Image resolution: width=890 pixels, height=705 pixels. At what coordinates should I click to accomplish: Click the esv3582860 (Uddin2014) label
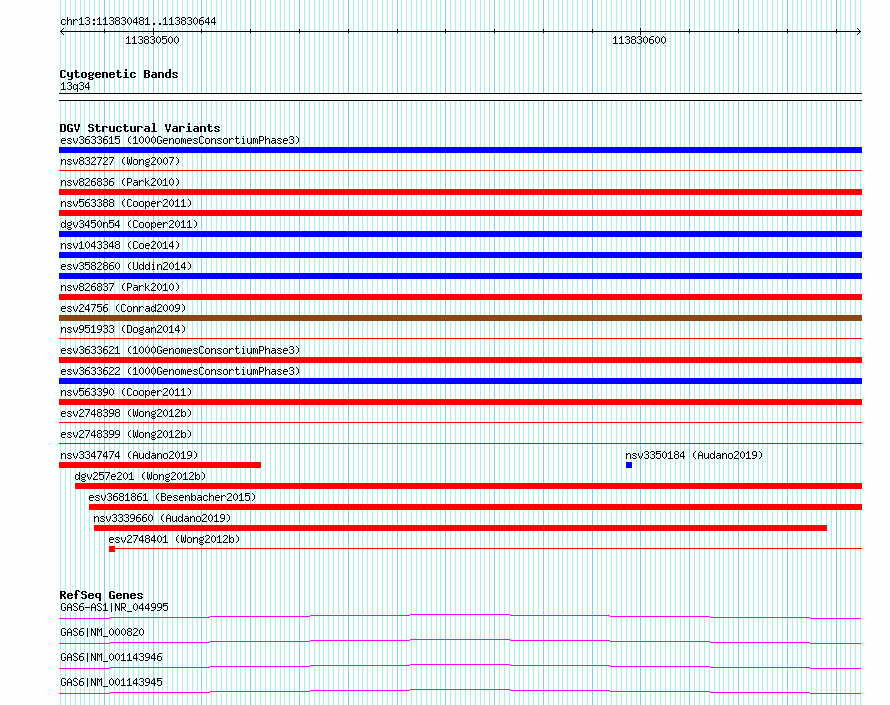click(126, 266)
